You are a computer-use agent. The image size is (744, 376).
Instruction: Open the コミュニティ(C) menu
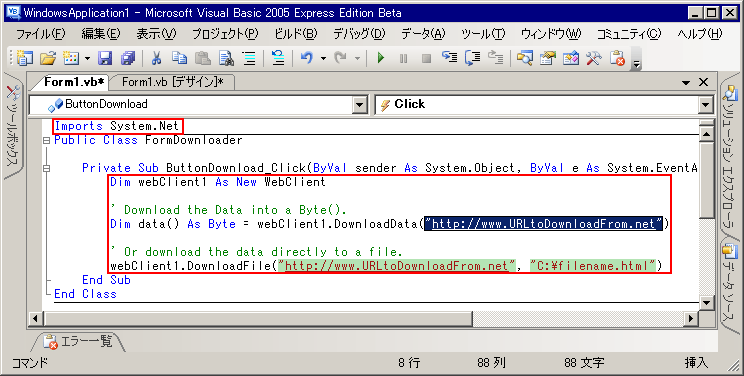tap(629, 34)
